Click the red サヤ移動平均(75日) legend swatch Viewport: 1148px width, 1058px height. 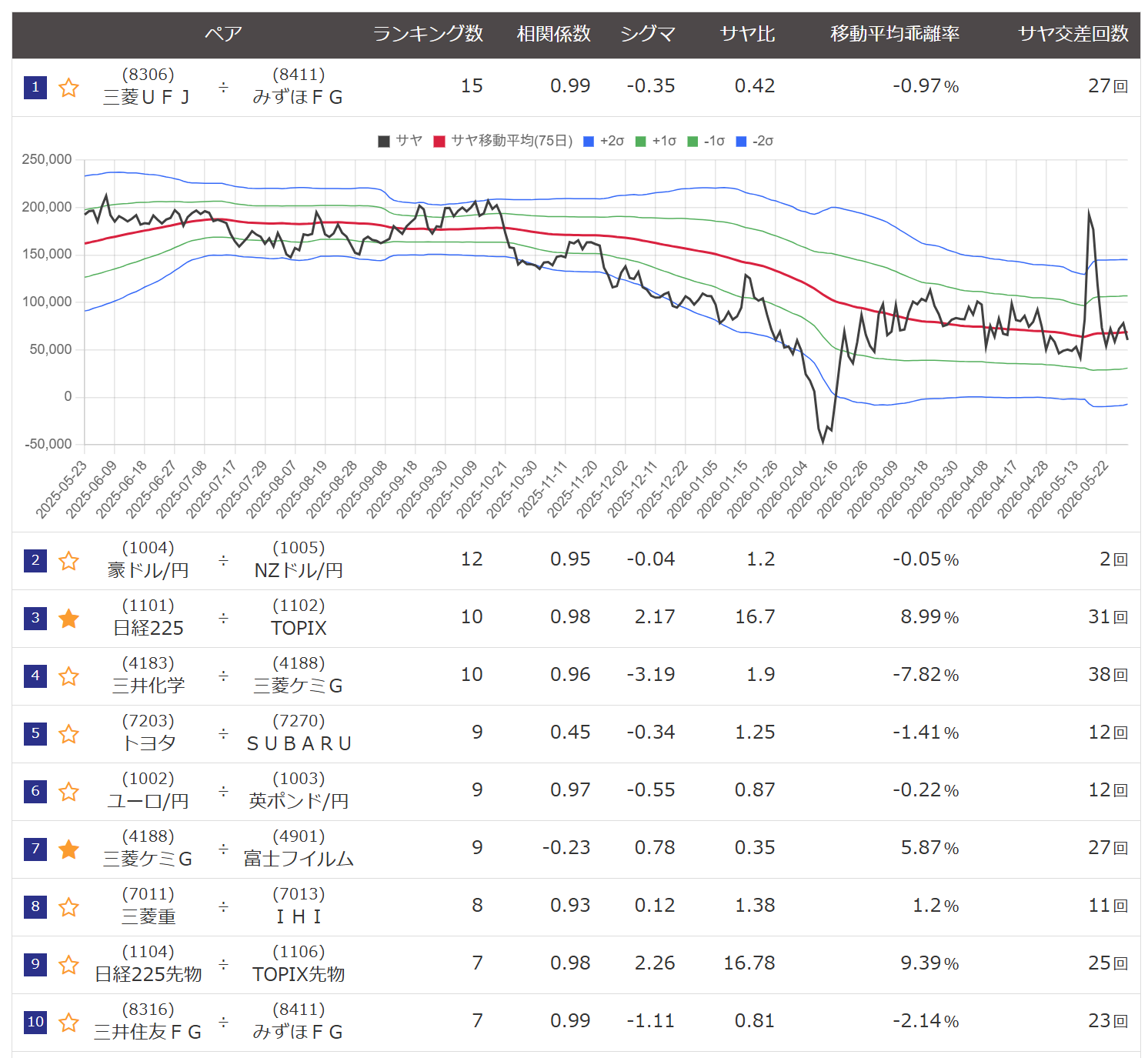(x=439, y=142)
